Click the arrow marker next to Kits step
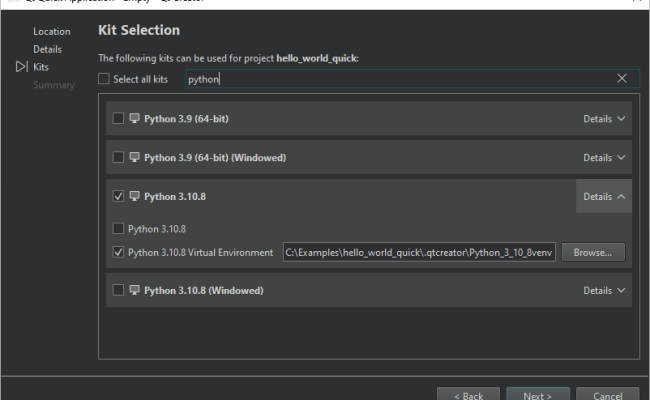 click(x=22, y=67)
